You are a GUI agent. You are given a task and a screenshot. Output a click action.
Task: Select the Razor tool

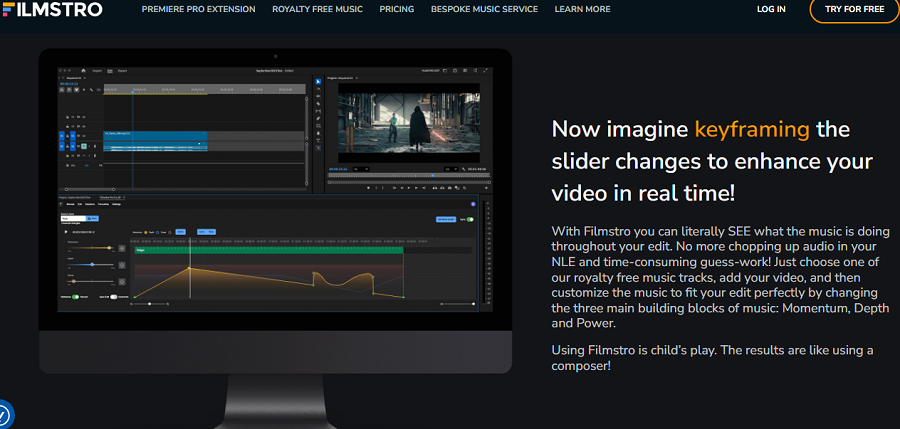point(318,103)
